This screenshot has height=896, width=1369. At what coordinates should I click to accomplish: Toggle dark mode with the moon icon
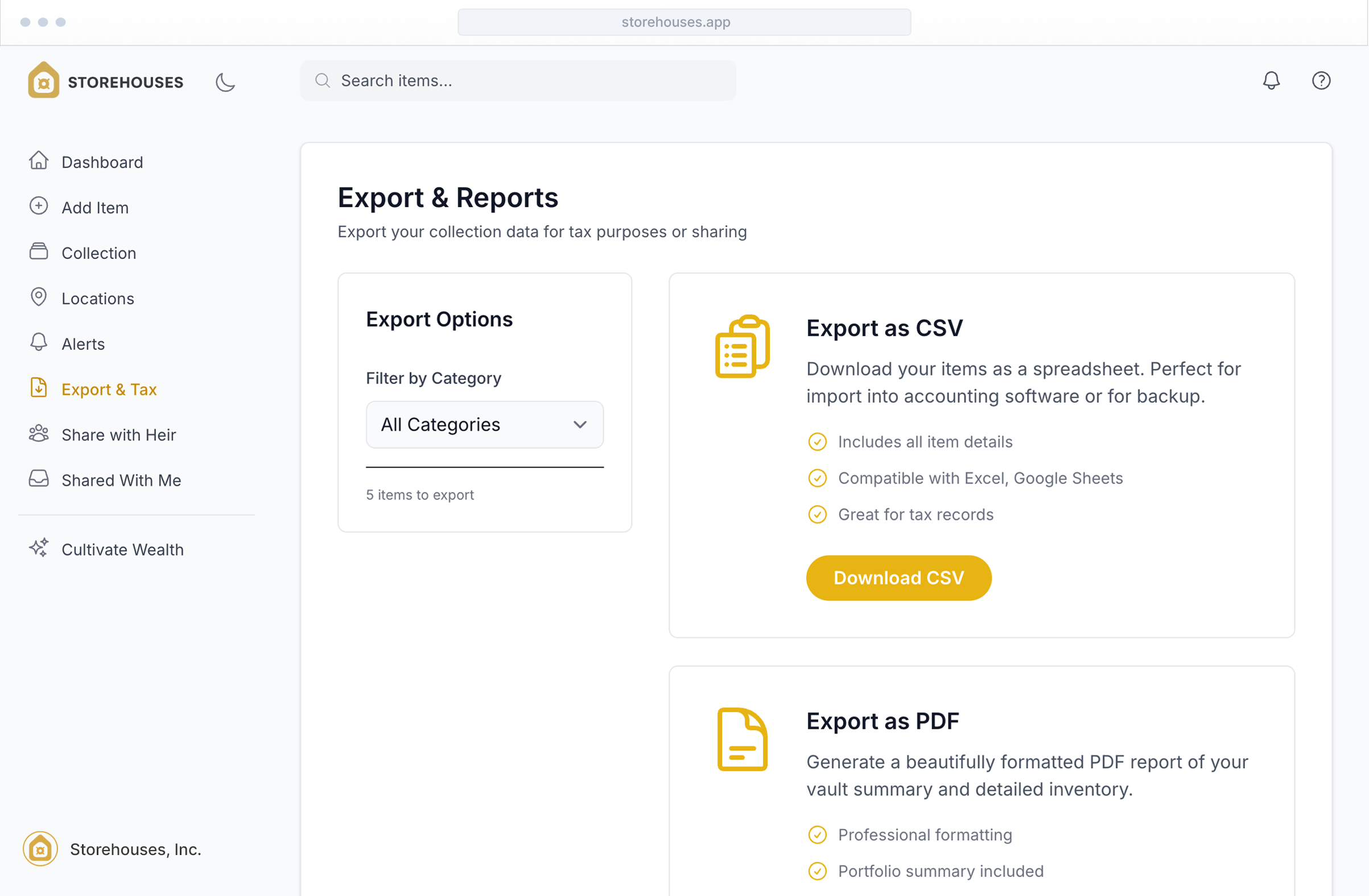[225, 82]
